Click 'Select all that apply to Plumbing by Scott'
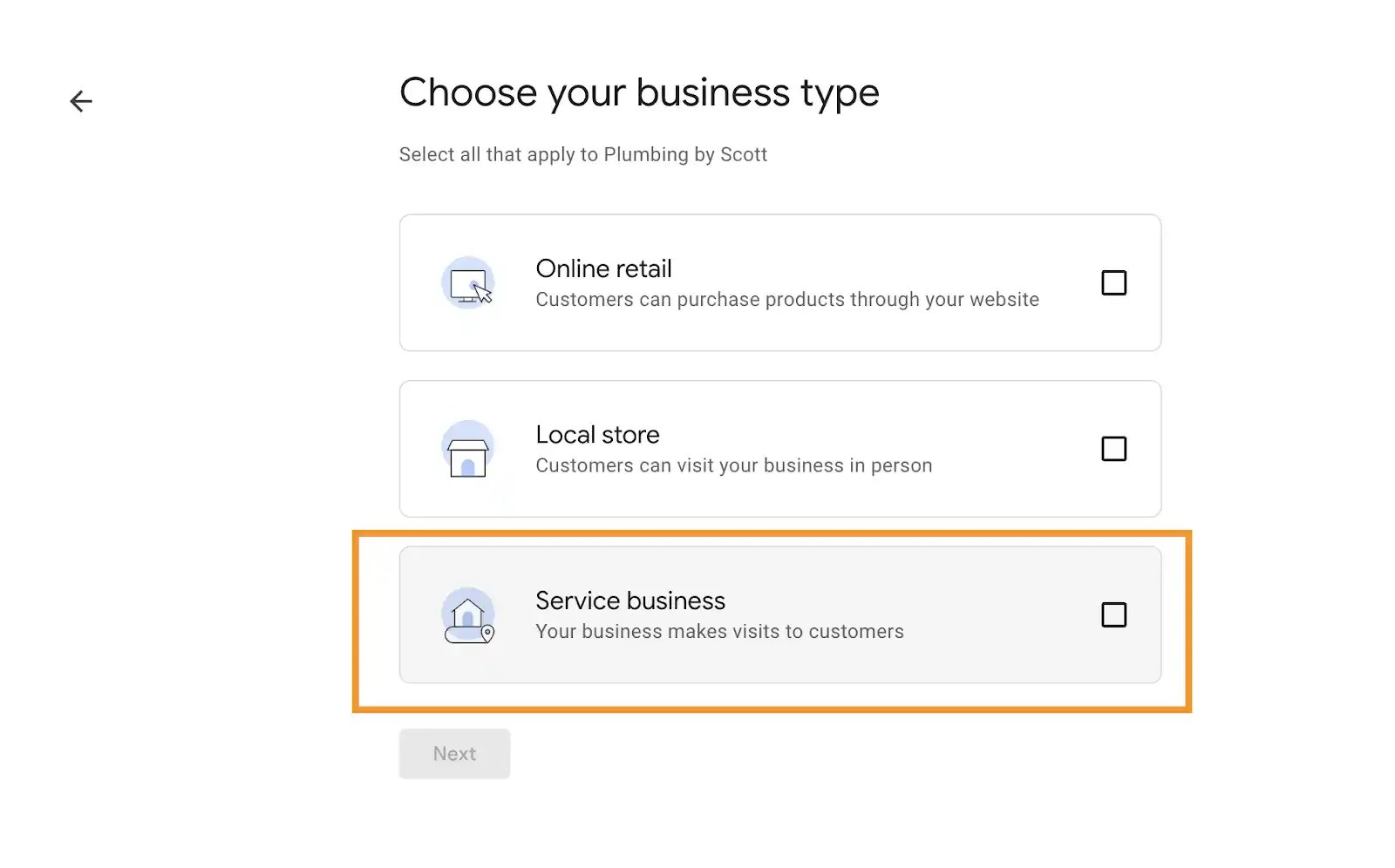Image resolution: width=1395 pixels, height=868 pixels. click(x=582, y=155)
